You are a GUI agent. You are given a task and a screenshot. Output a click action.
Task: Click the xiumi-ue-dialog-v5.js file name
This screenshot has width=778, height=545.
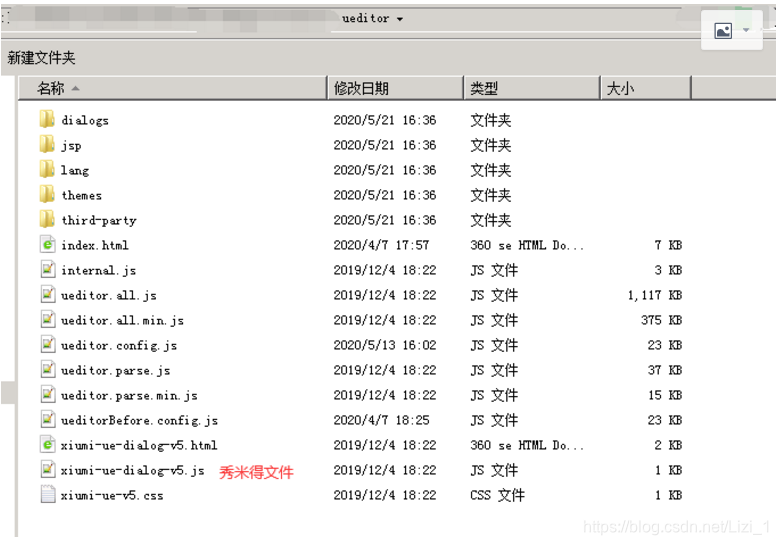pos(132,470)
